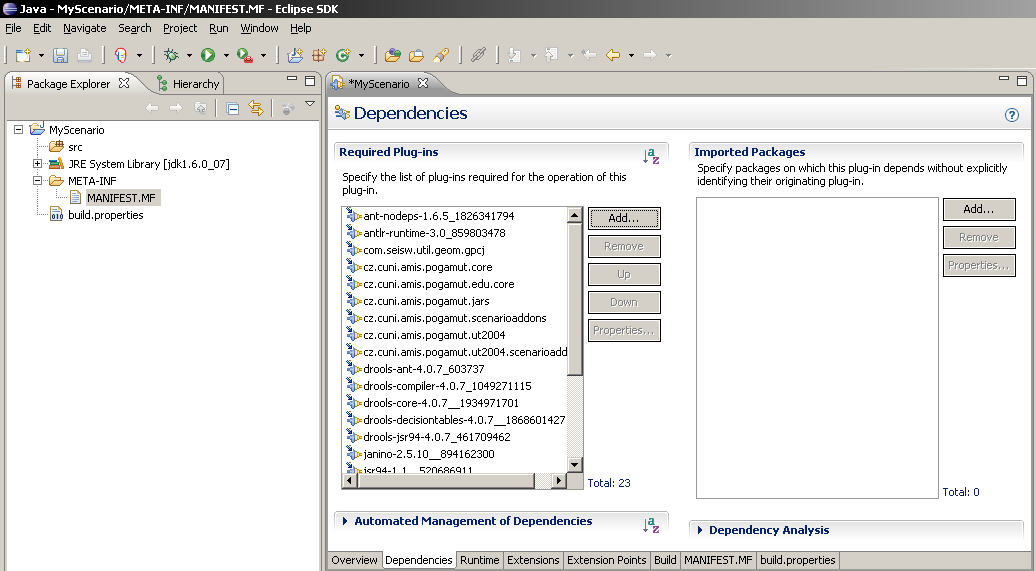Click Add in Required Plug-ins
1036x571 pixels.
pyautogui.click(x=624, y=218)
